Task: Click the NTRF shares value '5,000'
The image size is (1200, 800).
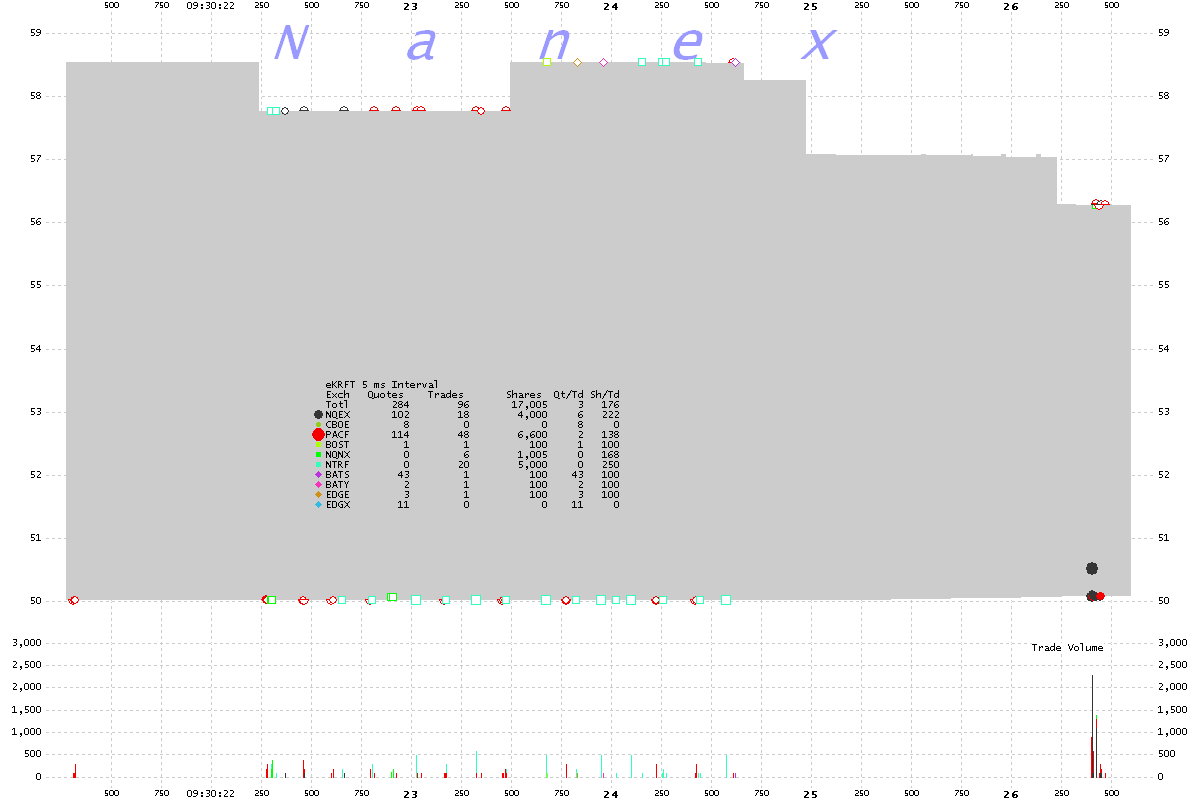Action: point(533,464)
